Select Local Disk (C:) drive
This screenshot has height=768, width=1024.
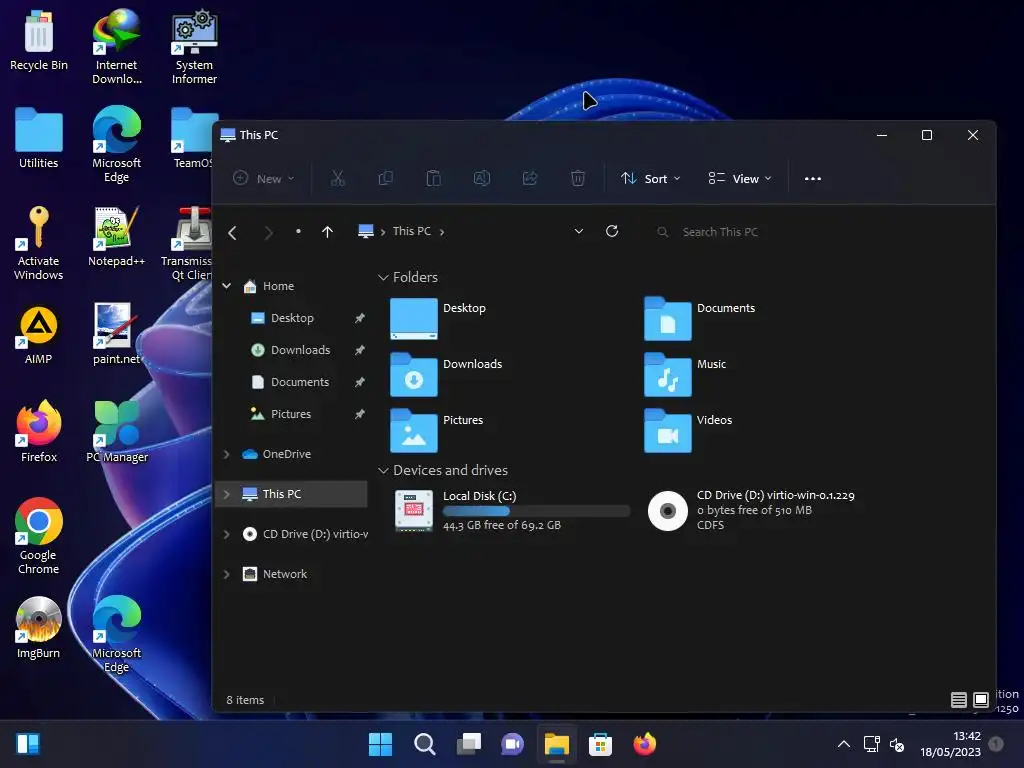511,511
